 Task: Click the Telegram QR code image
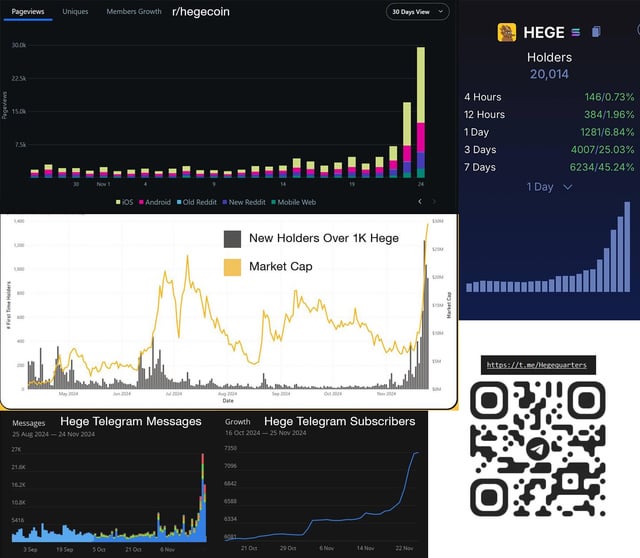pos(540,447)
